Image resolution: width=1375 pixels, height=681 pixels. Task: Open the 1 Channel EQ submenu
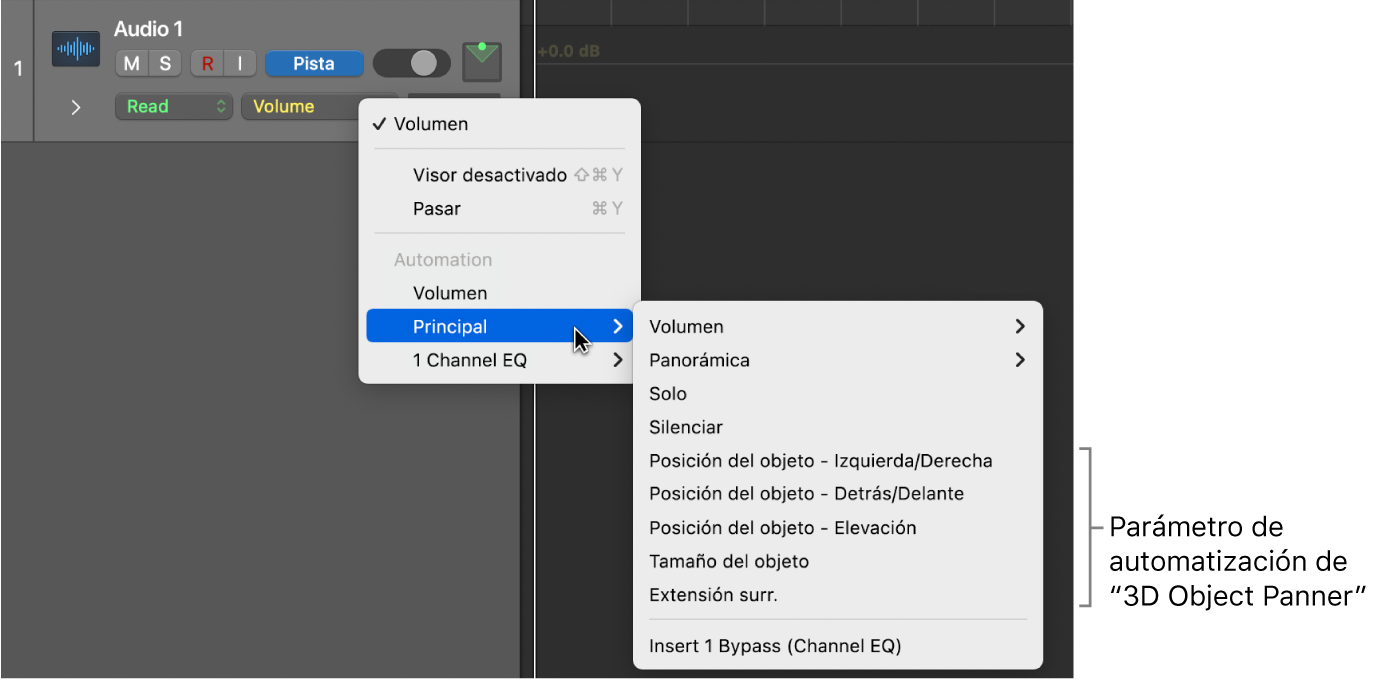coord(469,361)
